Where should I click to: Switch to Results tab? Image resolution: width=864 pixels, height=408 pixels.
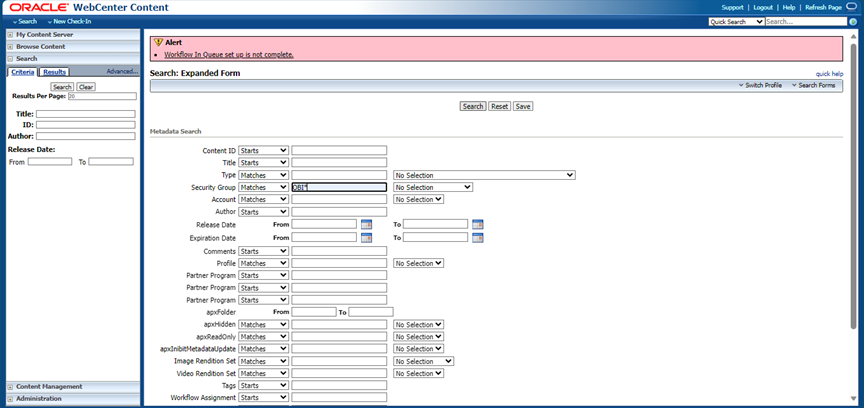(x=55, y=72)
